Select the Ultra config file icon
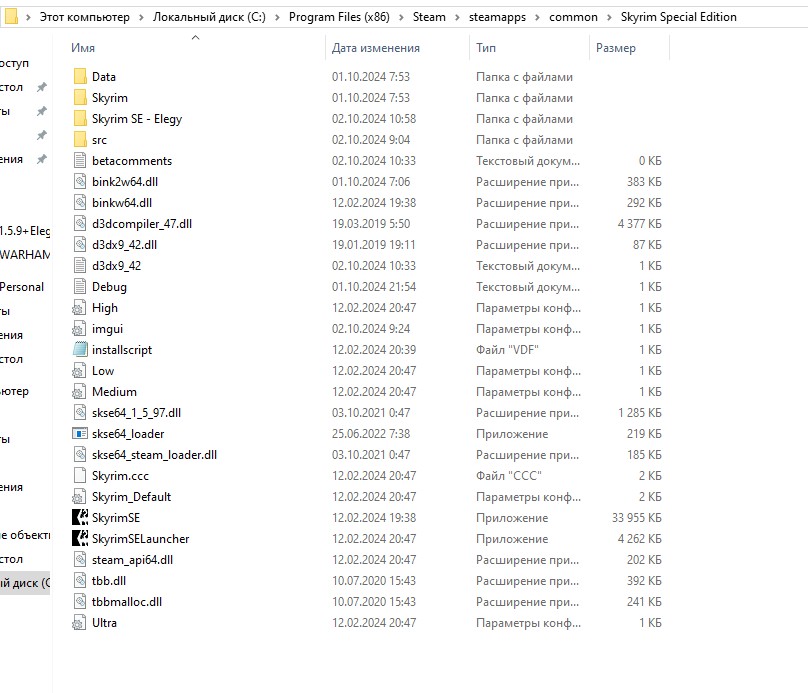808x693 pixels. click(x=79, y=623)
